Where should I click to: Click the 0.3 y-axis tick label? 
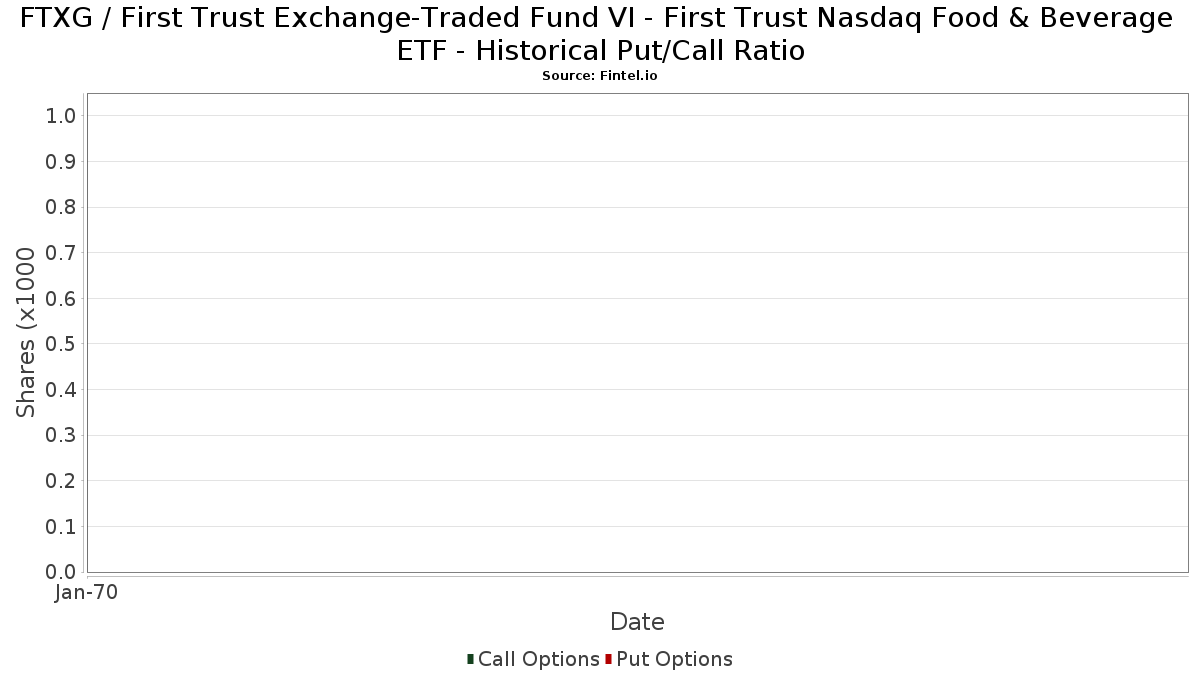(61, 436)
